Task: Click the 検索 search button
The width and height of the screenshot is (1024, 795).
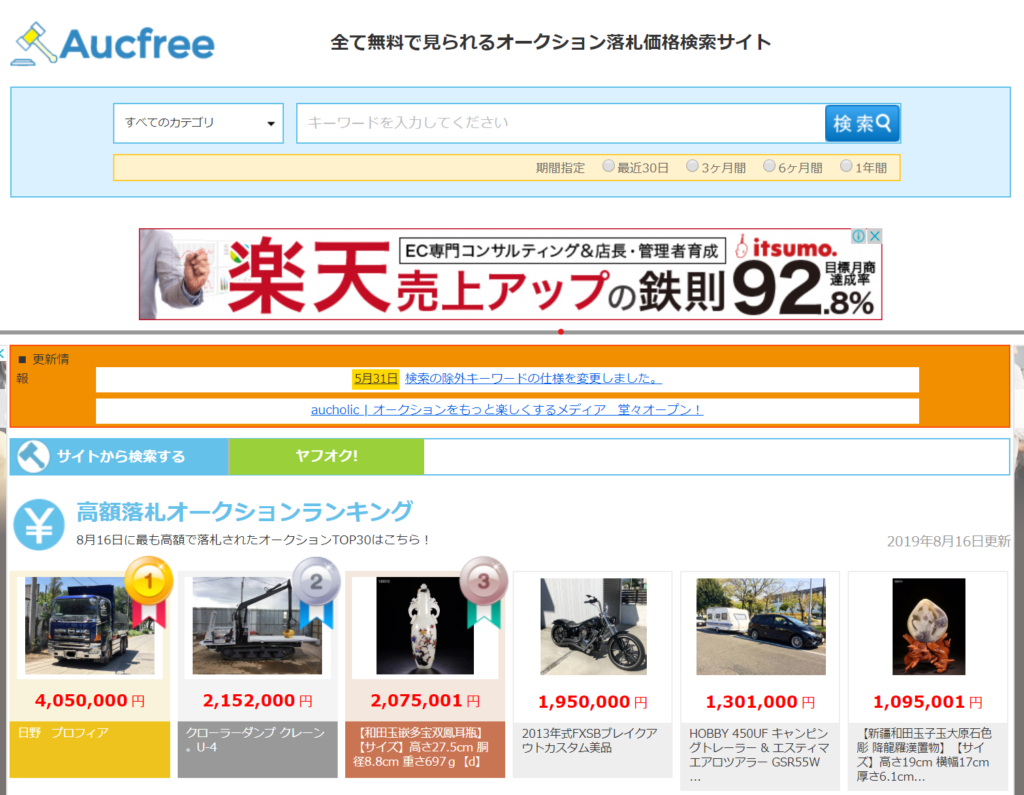Action: (862, 123)
